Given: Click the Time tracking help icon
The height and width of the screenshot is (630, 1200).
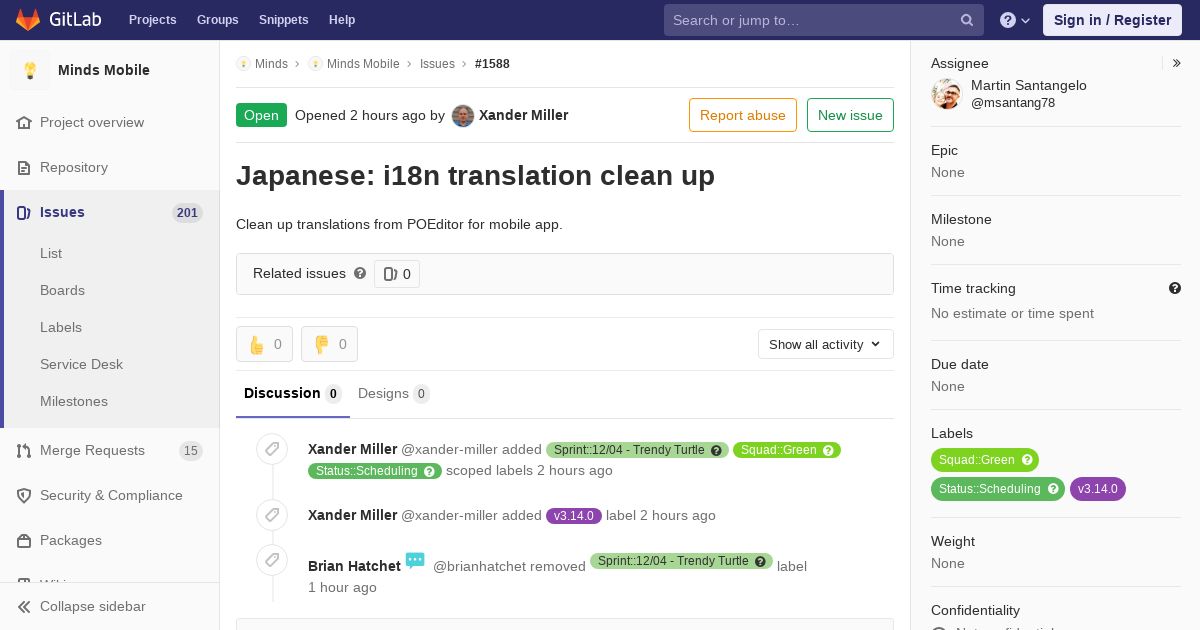Looking at the screenshot, I should coord(1175,288).
